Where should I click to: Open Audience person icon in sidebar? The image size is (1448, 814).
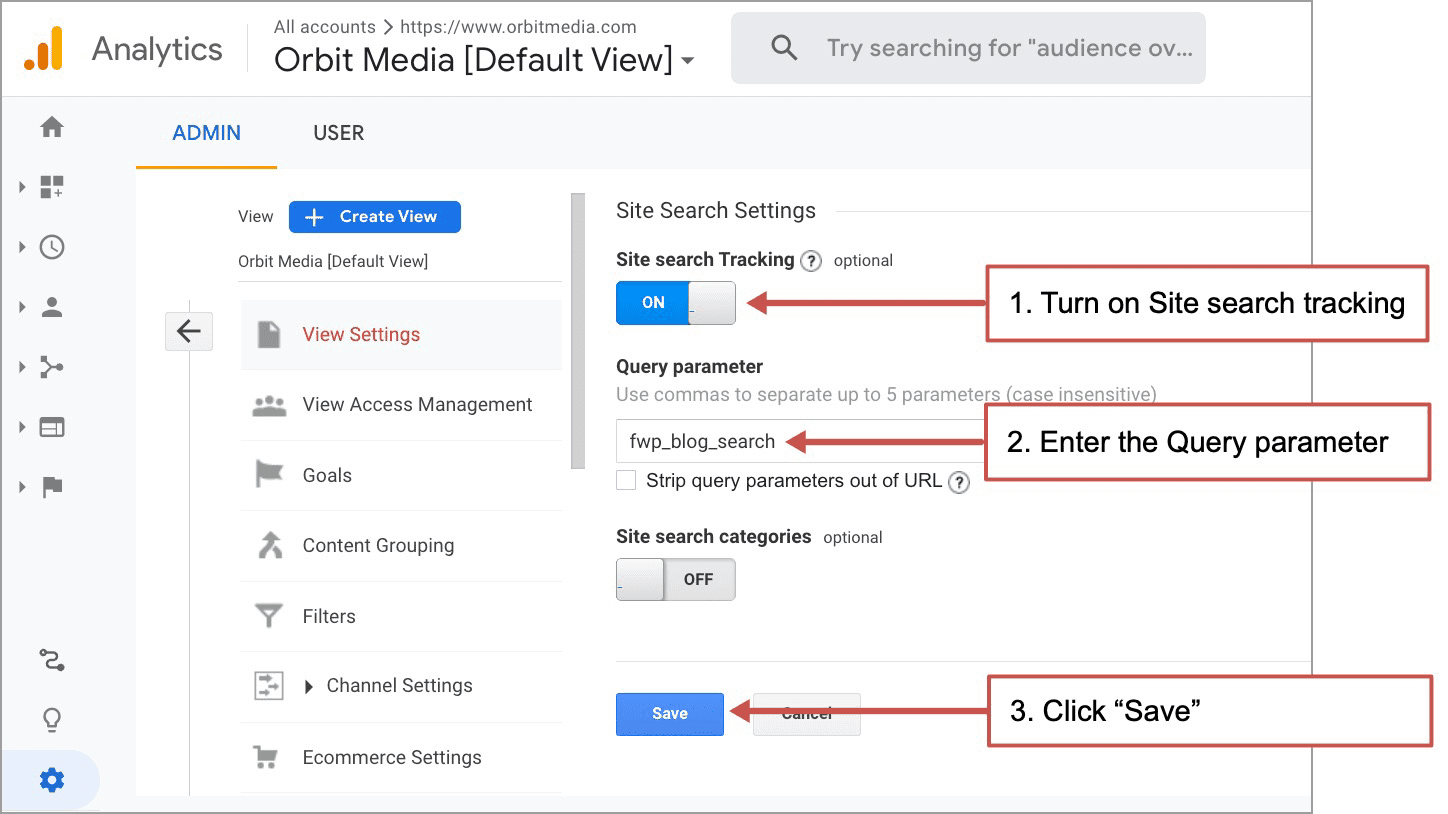(52, 307)
